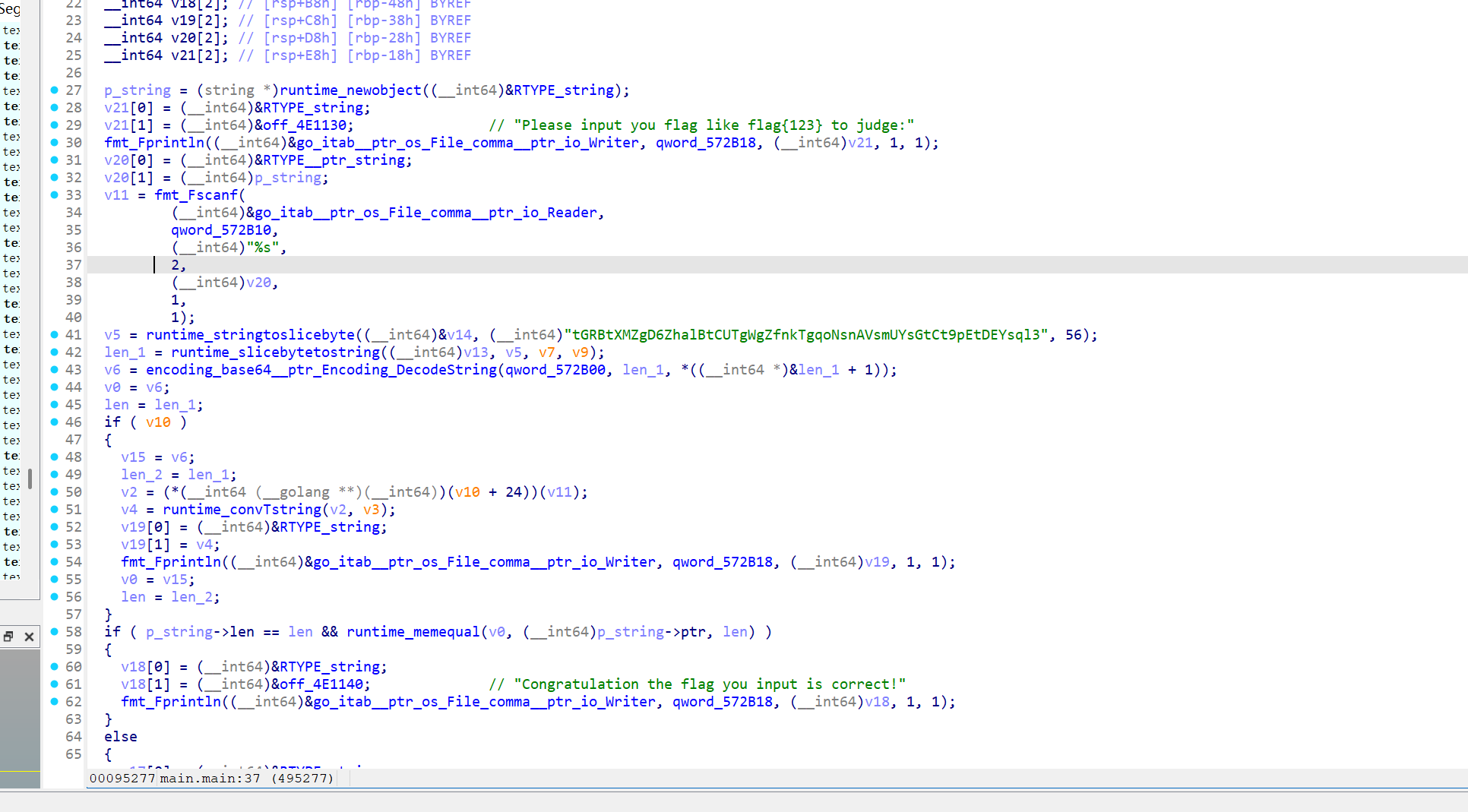Click the float/undock panel icon

(x=8, y=637)
